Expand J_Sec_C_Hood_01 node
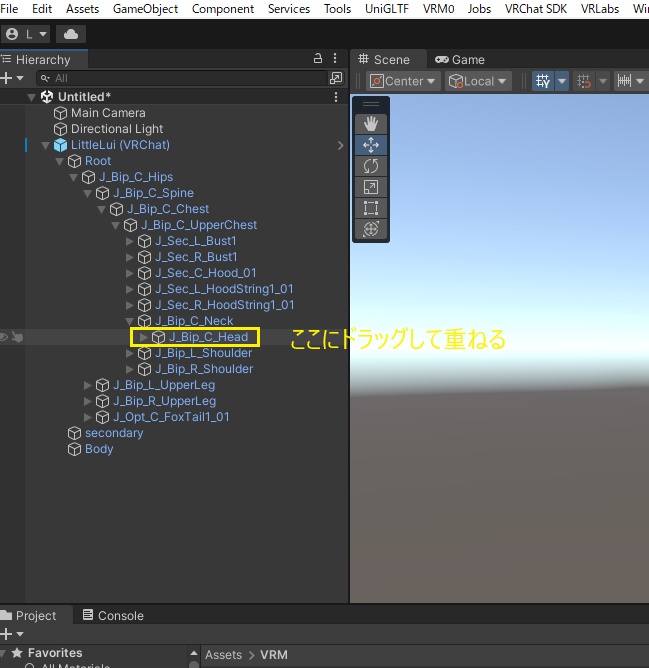This screenshot has height=668, width=649. (x=130, y=273)
